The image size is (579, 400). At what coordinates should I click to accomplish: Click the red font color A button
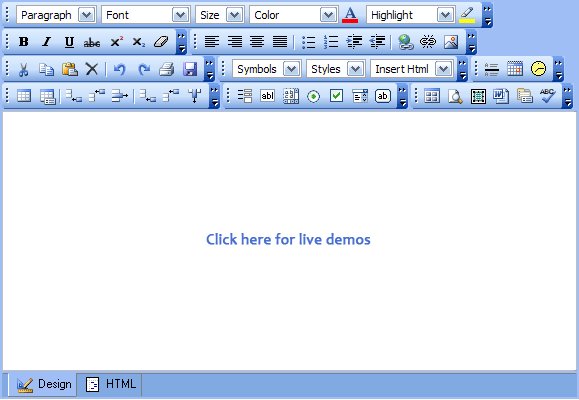click(x=350, y=15)
